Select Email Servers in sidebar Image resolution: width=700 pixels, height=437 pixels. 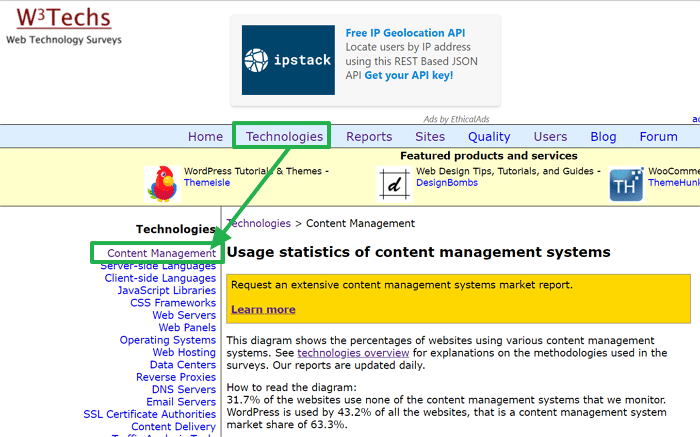[x=181, y=402]
